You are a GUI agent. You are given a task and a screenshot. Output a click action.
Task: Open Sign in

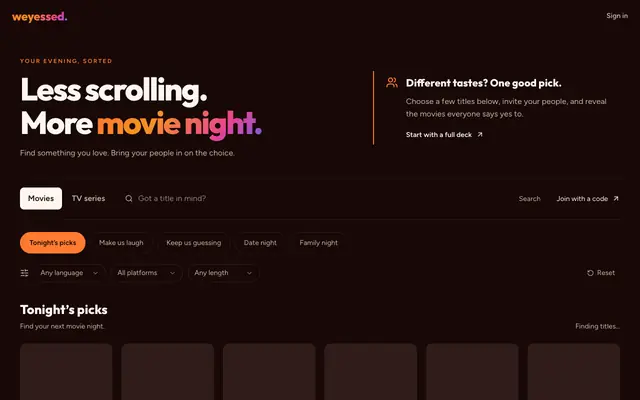(617, 16)
